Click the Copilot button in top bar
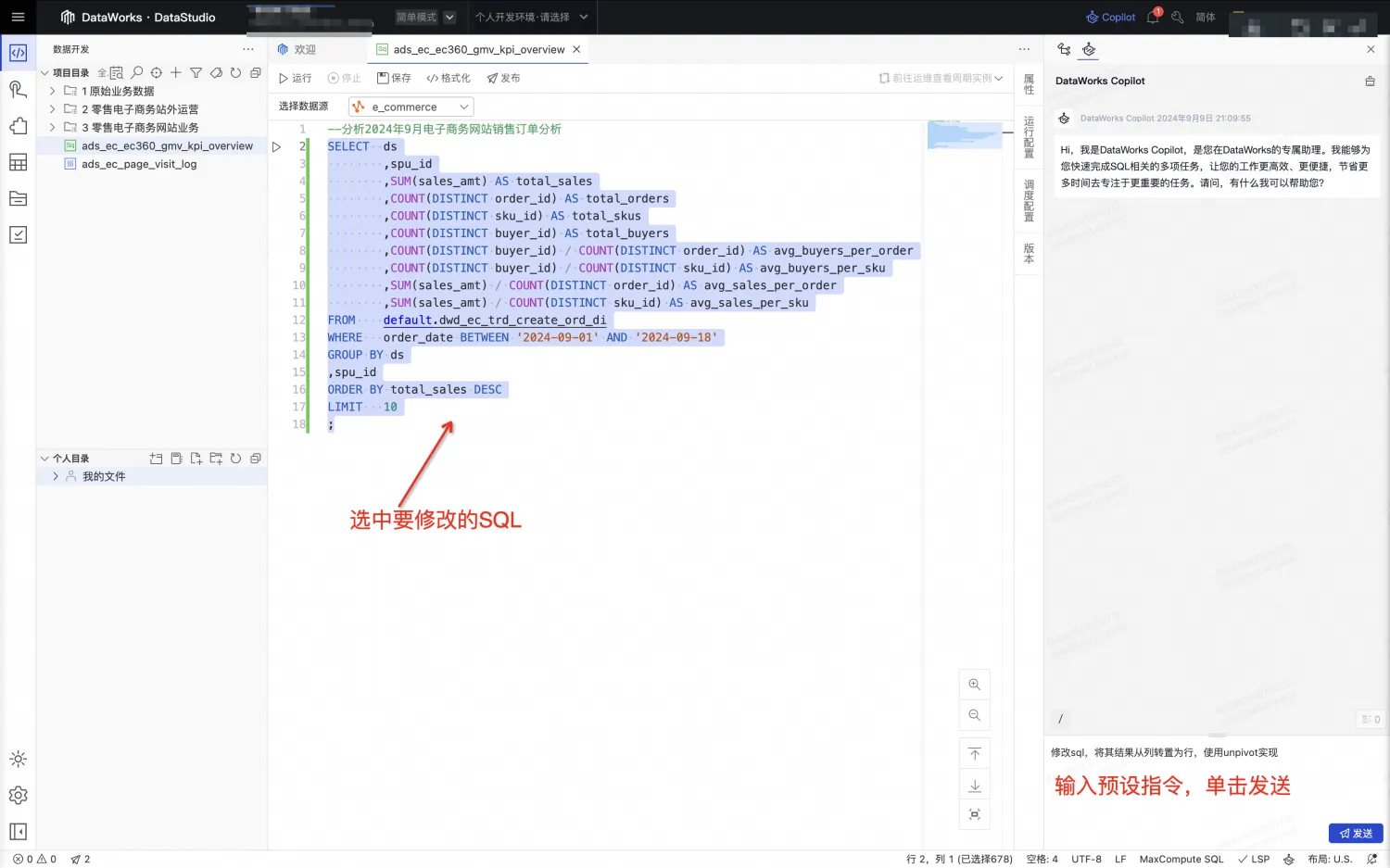This screenshot has height=868, width=1390. pos(1110,17)
